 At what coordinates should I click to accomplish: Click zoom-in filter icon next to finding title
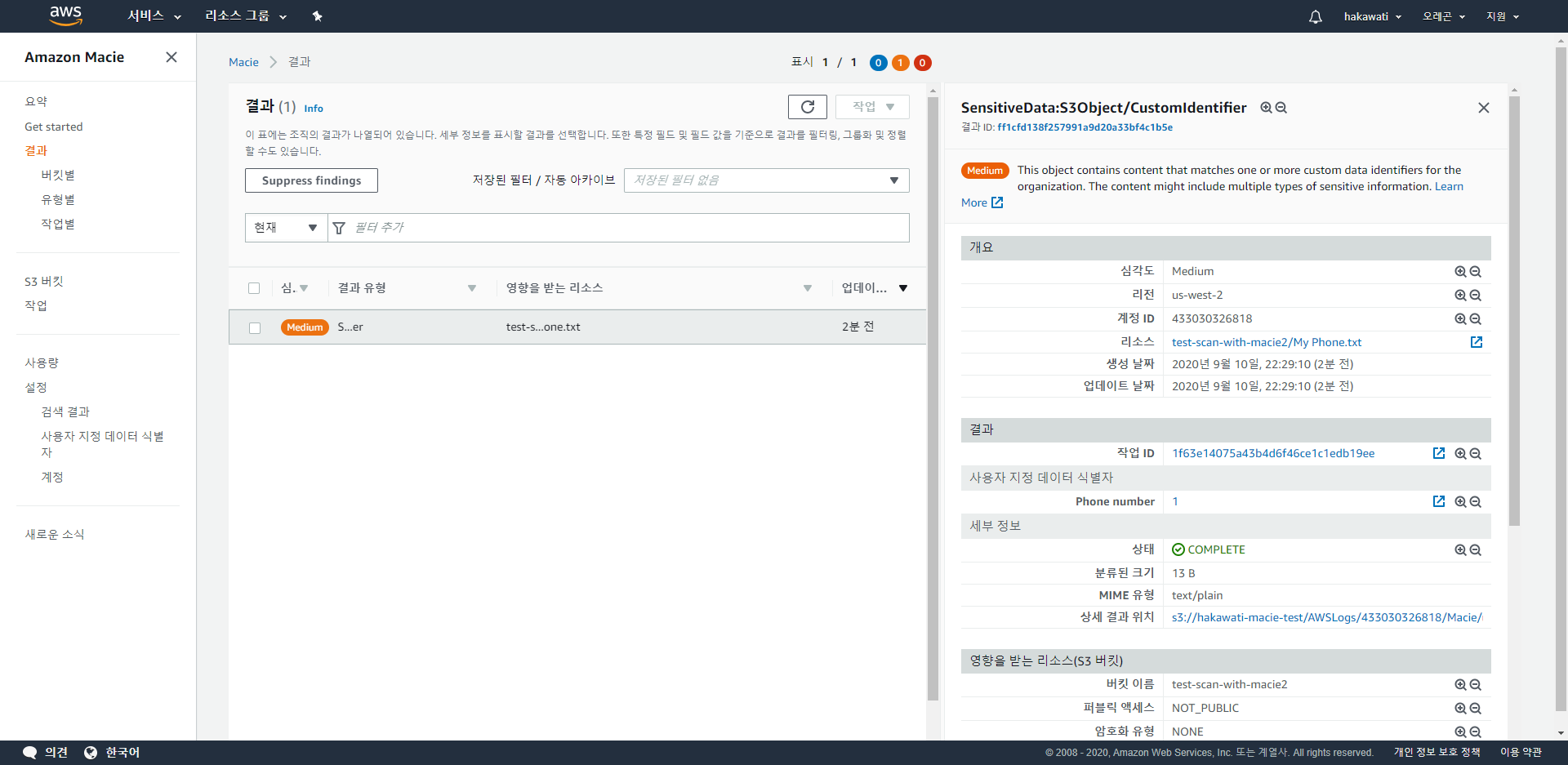(1266, 108)
